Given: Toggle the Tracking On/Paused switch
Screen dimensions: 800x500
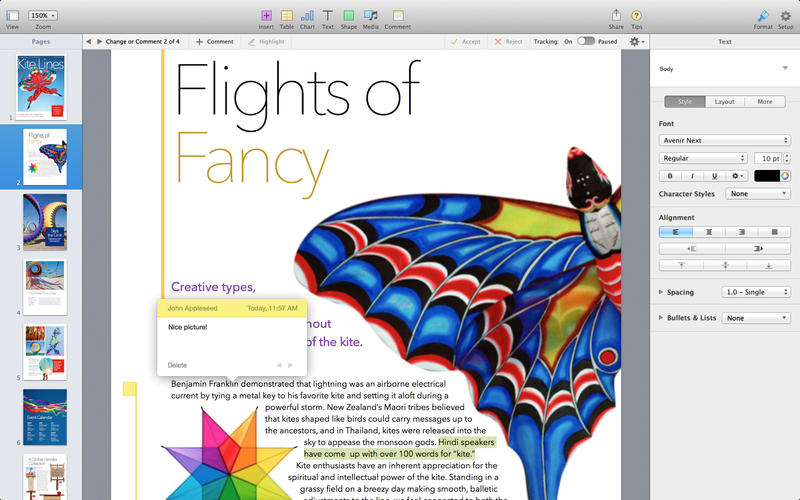Looking at the screenshot, I should tap(586, 41).
